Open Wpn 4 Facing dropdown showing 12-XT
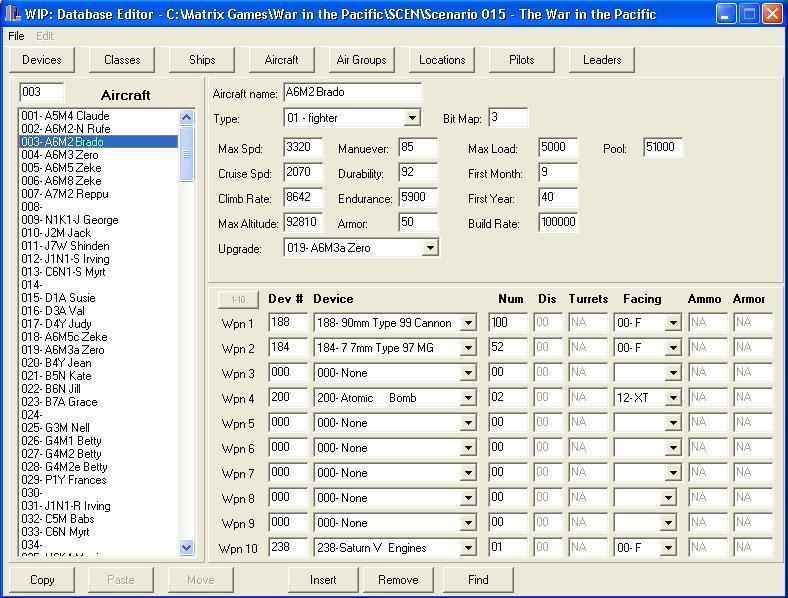788x598 pixels. click(x=673, y=398)
